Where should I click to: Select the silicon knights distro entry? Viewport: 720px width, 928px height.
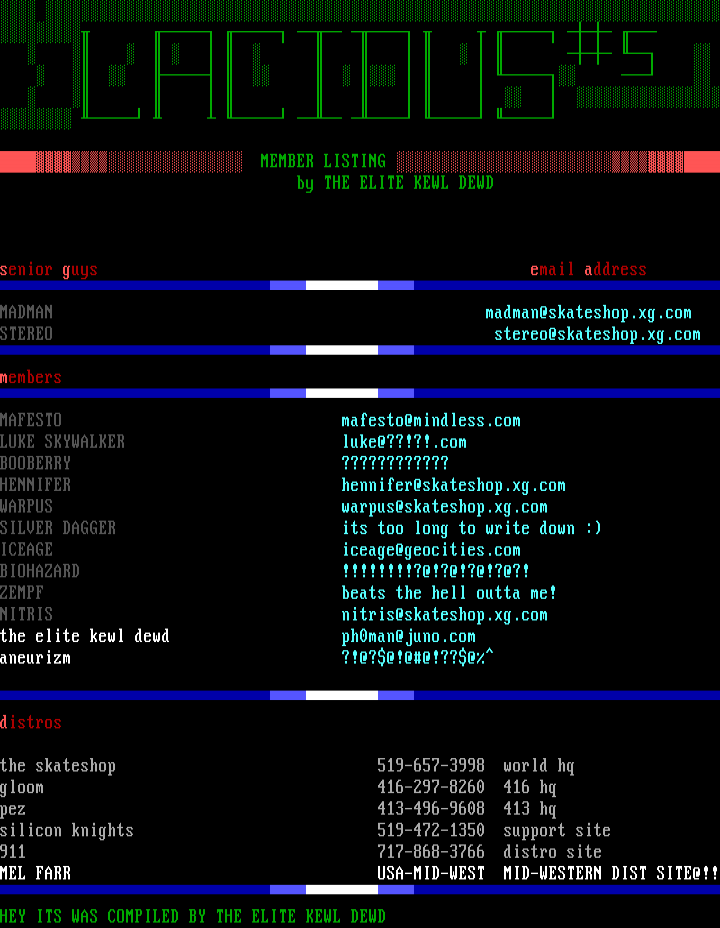pos(67,831)
